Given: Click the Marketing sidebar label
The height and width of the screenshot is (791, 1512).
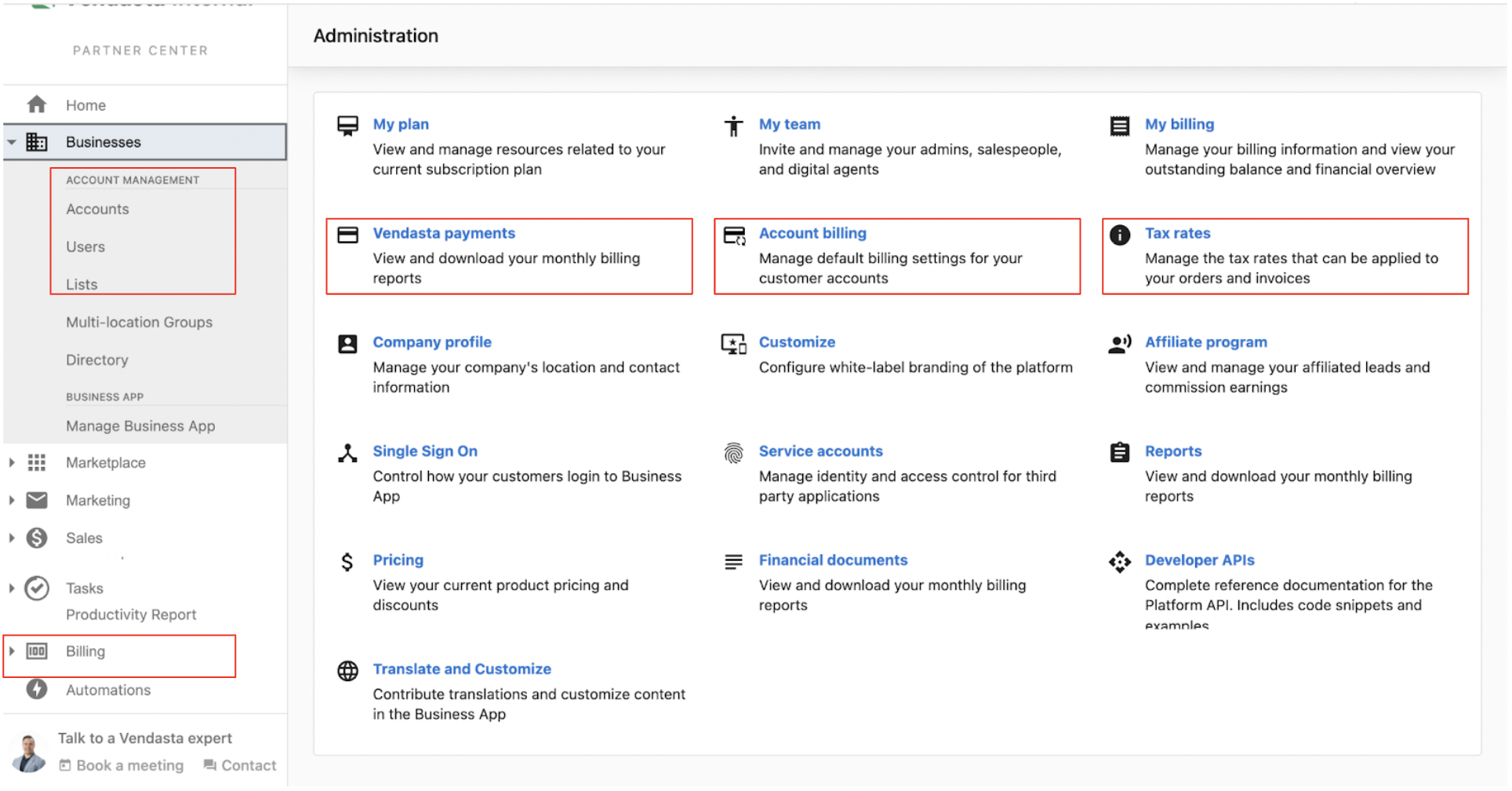Looking at the screenshot, I should click(x=98, y=501).
